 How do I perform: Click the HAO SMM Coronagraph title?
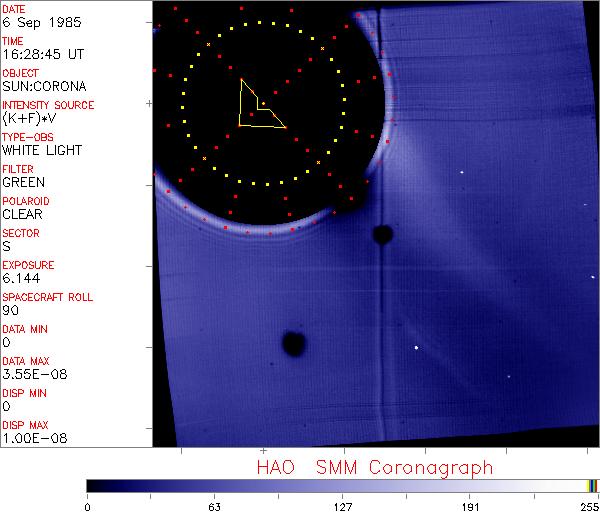(375, 467)
